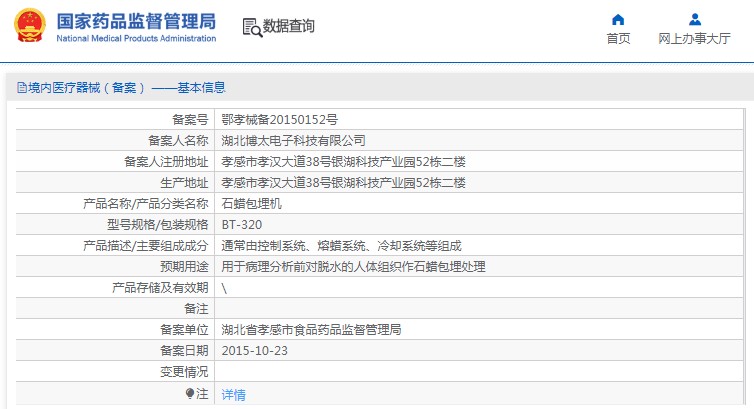
Task: Open the 数据查询 search icon
Action: tap(252, 27)
